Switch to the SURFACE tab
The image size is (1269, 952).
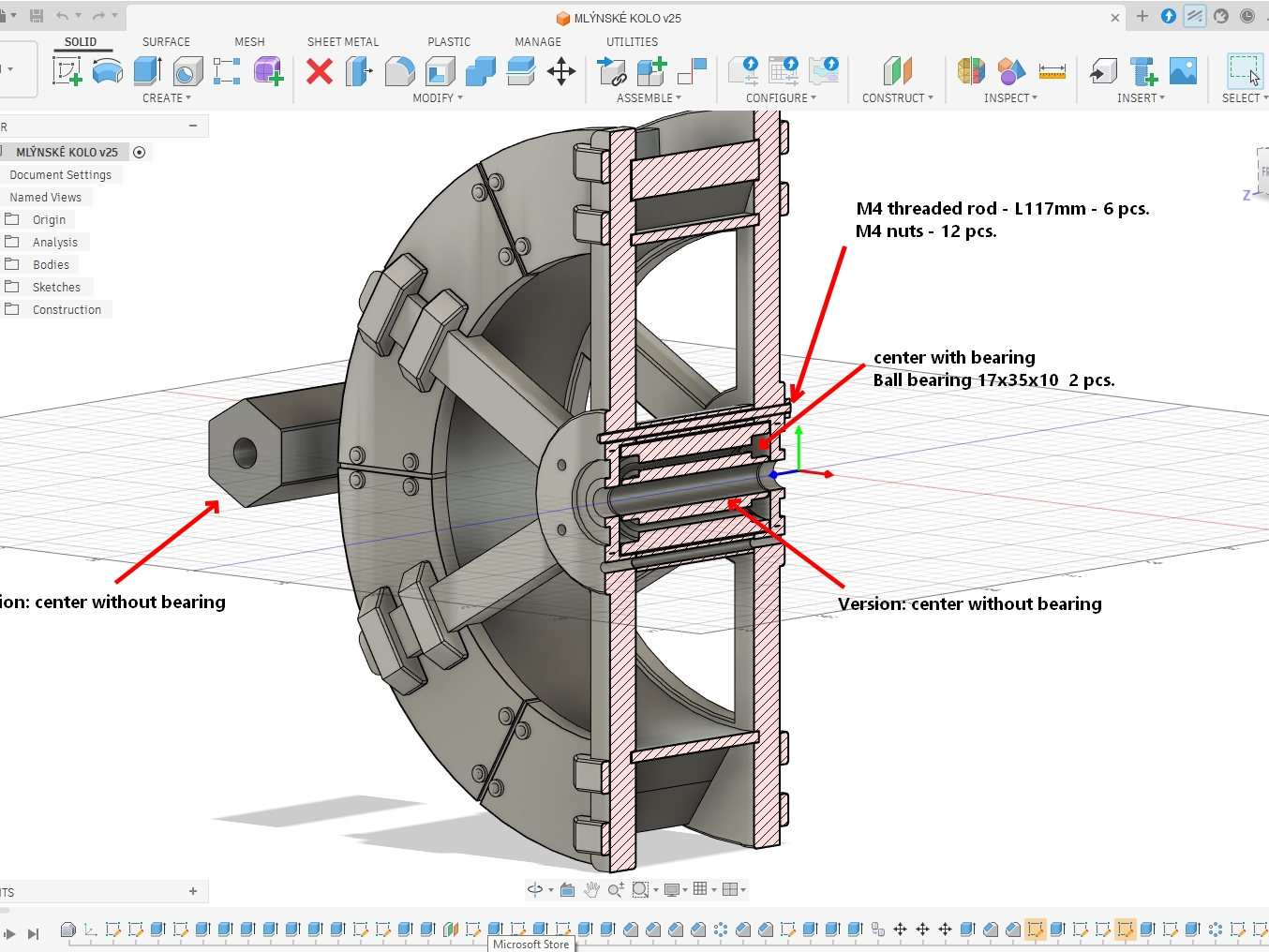pyautogui.click(x=166, y=41)
